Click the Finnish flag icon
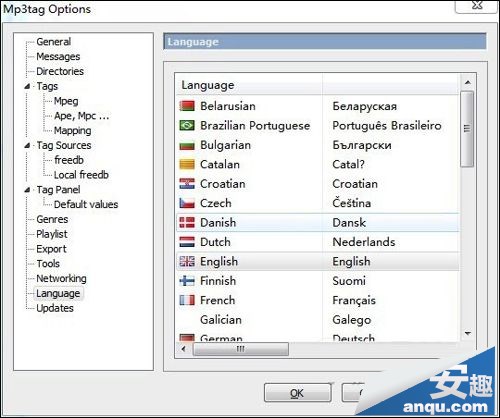This screenshot has width=500, height=418. (x=187, y=281)
